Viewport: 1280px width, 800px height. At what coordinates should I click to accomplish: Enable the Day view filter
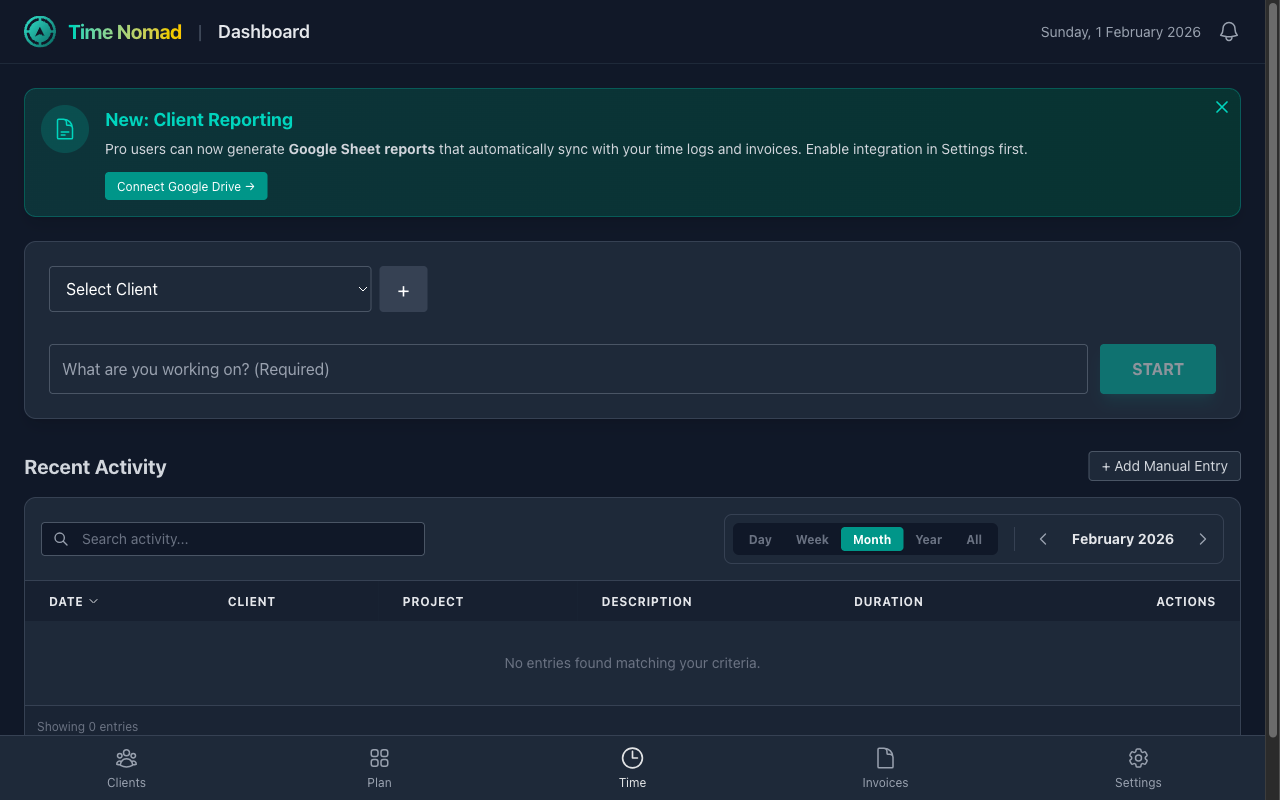click(760, 539)
